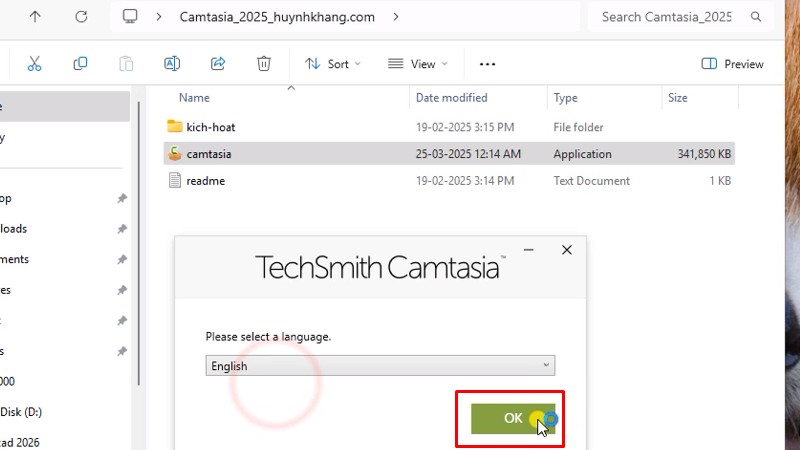The width and height of the screenshot is (800, 450).
Task: Open the Sort dropdown menu
Action: pyautogui.click(x=333, y=64)
